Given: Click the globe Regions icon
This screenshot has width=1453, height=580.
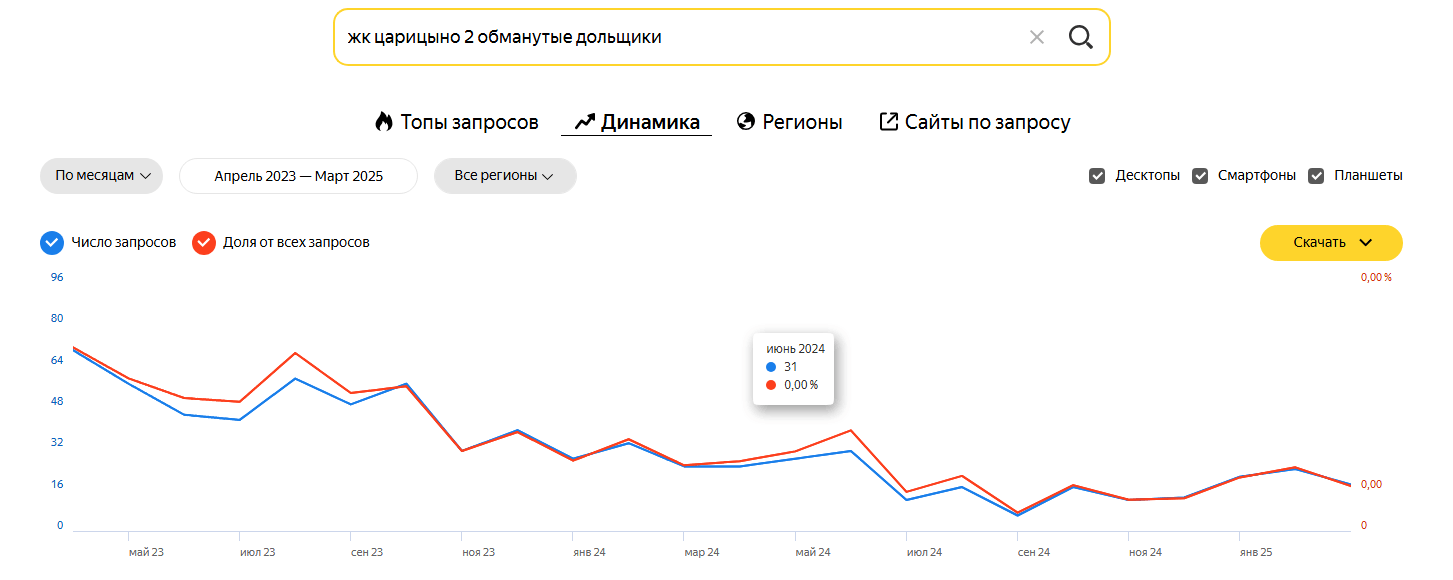Looking at the screenshot, I should pyautogui.click(x=745, y=122).
